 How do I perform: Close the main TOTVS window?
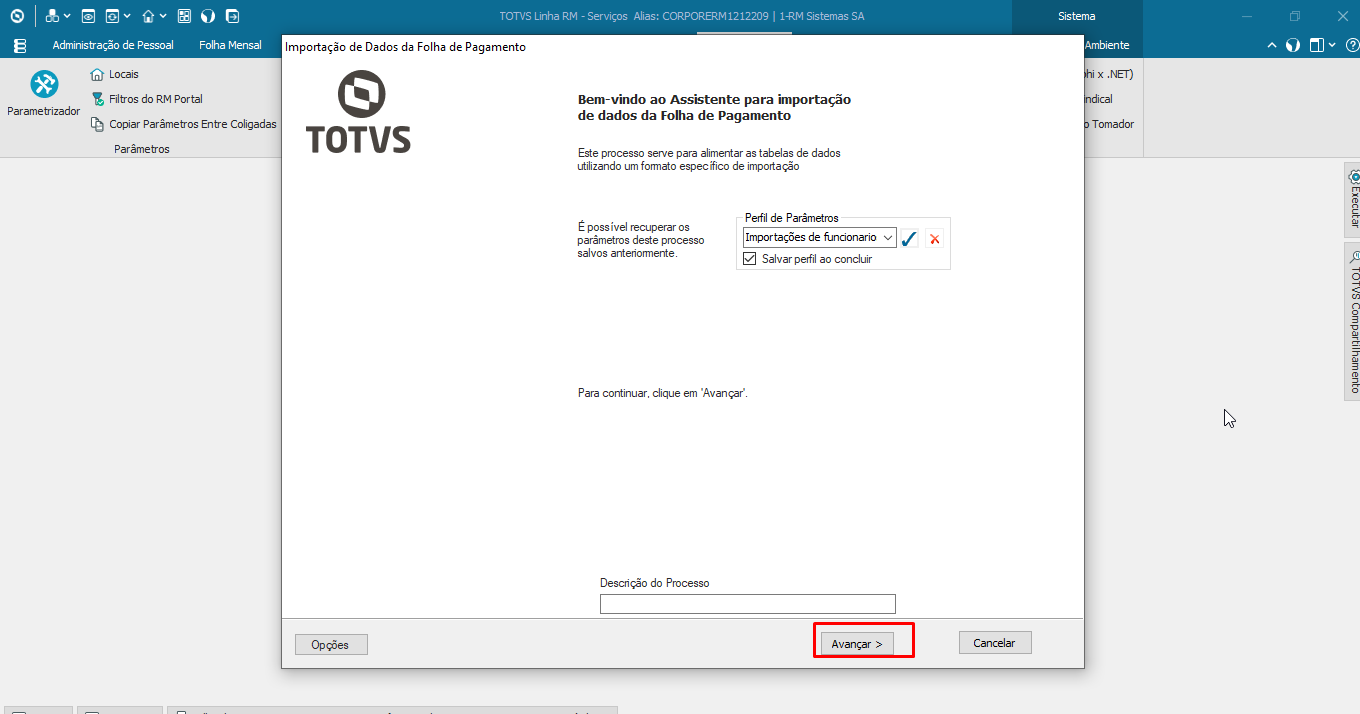pyautogui.click(x=1342, y=16)
